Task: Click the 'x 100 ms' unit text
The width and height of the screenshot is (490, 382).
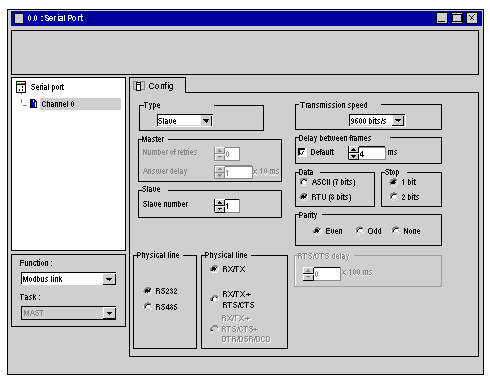Action: (357, 272)
